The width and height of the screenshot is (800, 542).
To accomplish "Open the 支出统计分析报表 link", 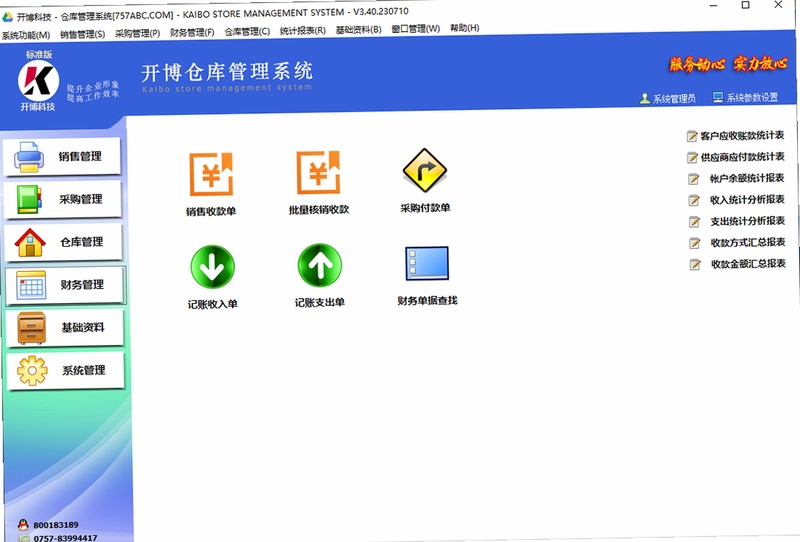I will pyautogui.click(x=748, y=221).
